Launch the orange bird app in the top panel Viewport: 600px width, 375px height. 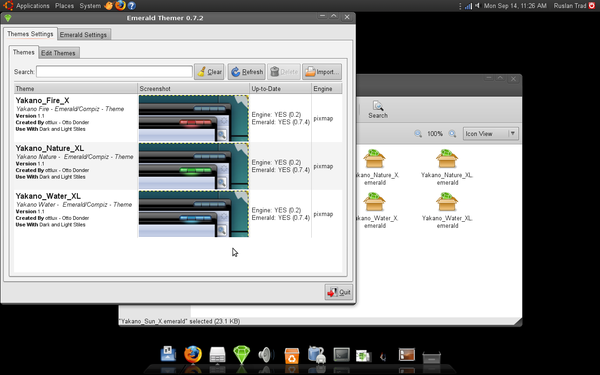click(x=109, y=6)
